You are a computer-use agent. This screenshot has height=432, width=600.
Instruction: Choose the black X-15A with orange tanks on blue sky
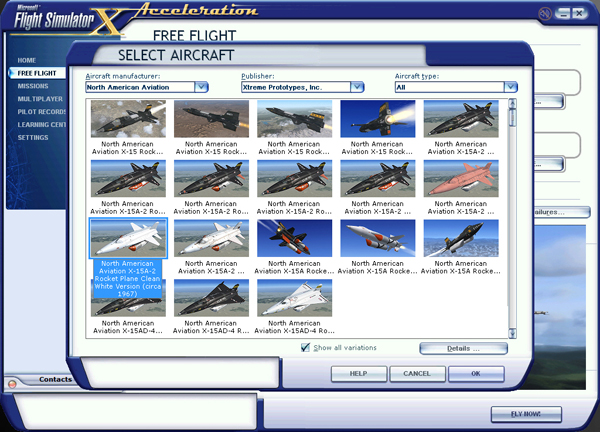click(x=294, y=238)
